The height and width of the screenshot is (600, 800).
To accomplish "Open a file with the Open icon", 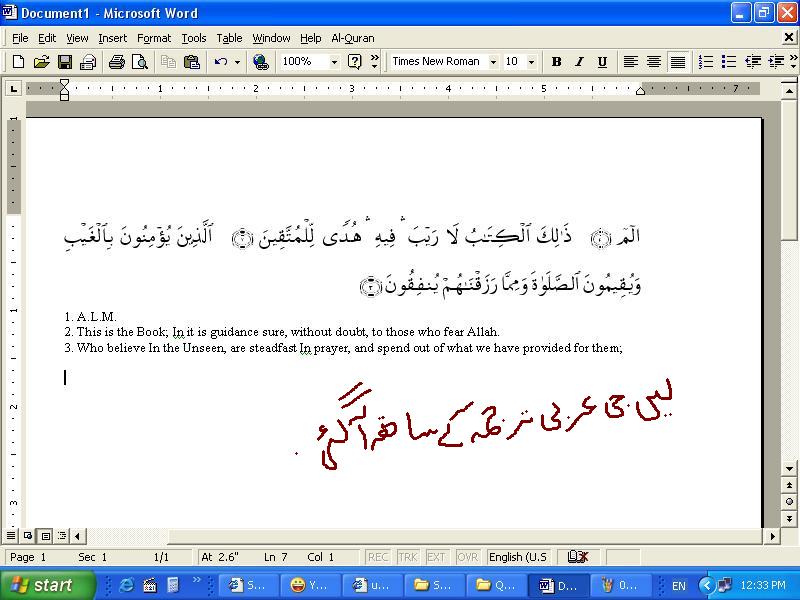I will coord(41,62).
